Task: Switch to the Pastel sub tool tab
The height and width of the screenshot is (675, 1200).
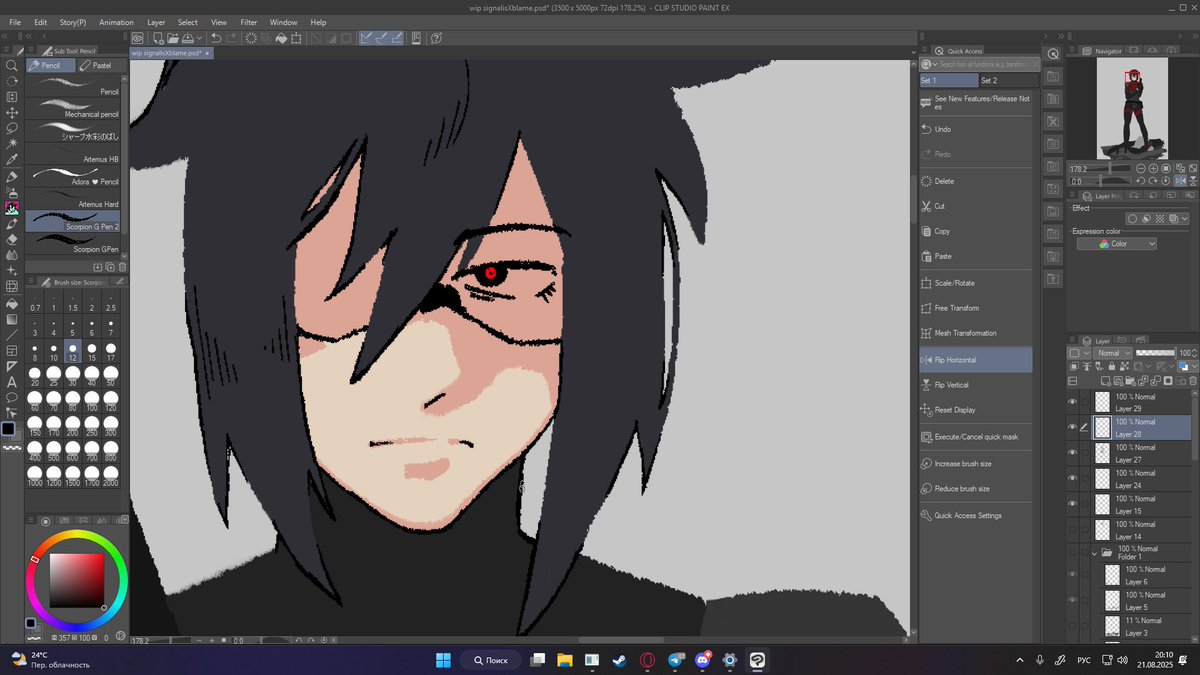Action: pos(102,65)
